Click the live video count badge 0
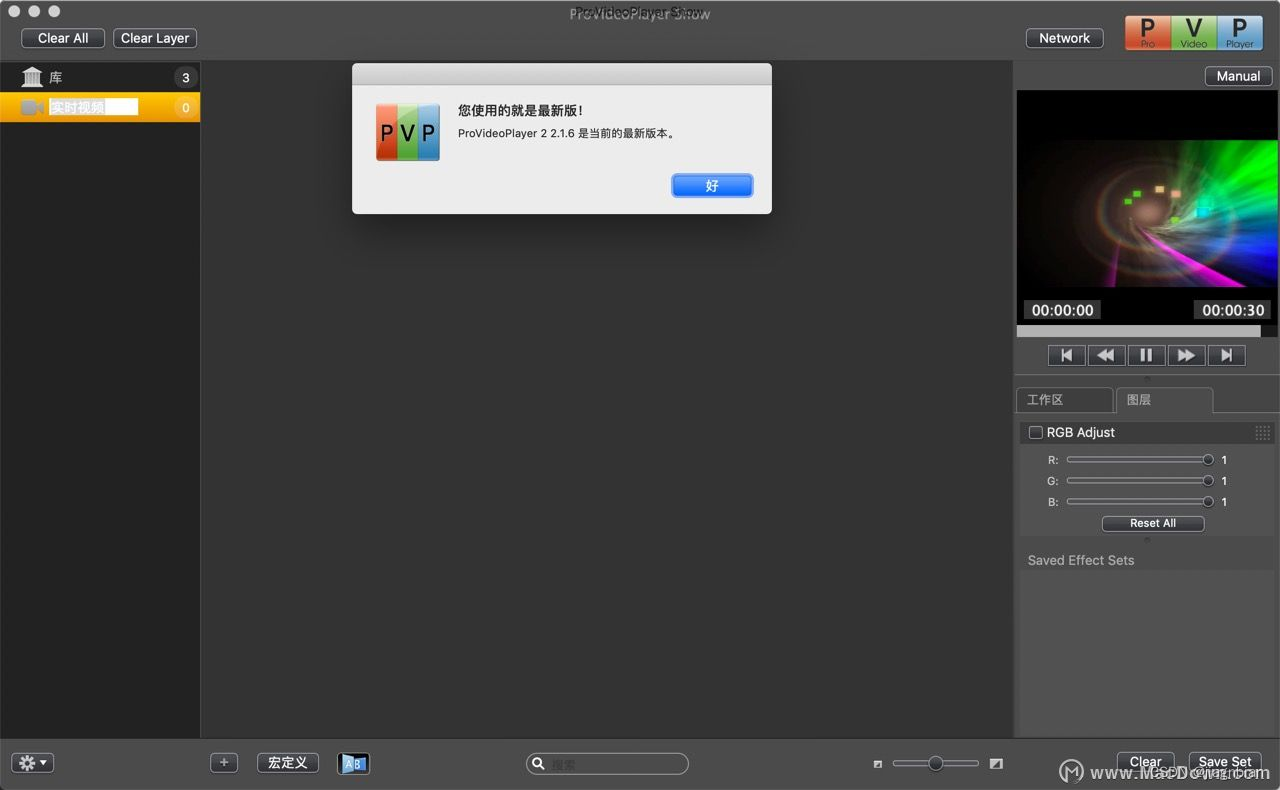This screenshot has height=790, width=1280. tap(185, 107)
